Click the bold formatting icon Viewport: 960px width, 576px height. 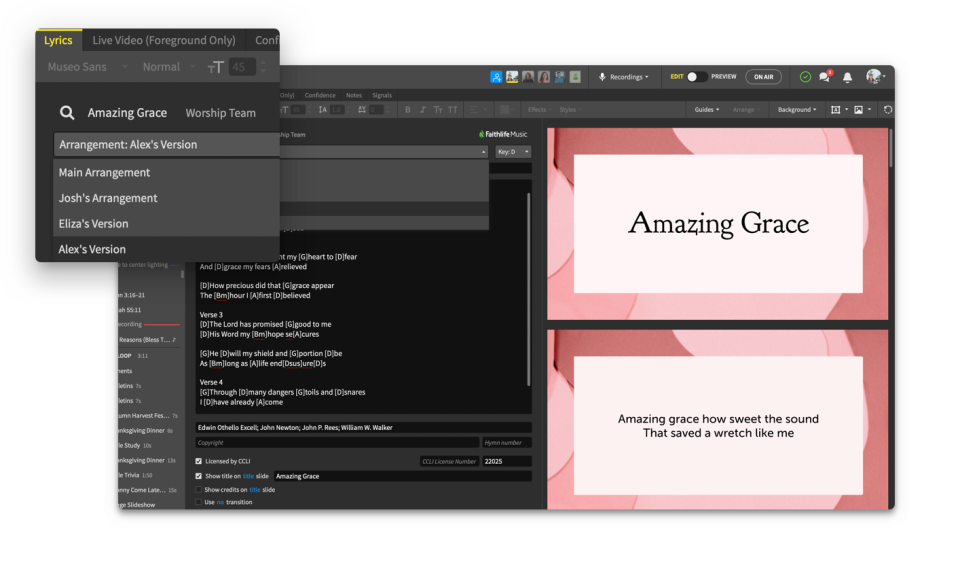408,109
